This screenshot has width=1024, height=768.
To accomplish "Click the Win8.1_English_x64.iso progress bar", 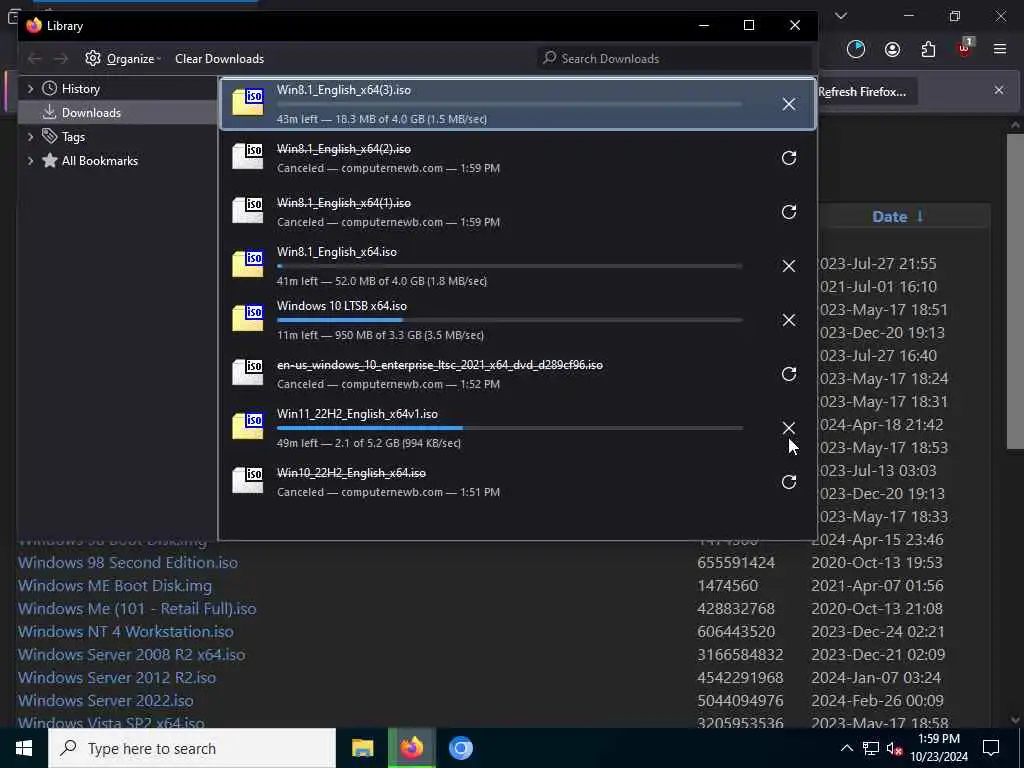I will [x=510, y=266].
